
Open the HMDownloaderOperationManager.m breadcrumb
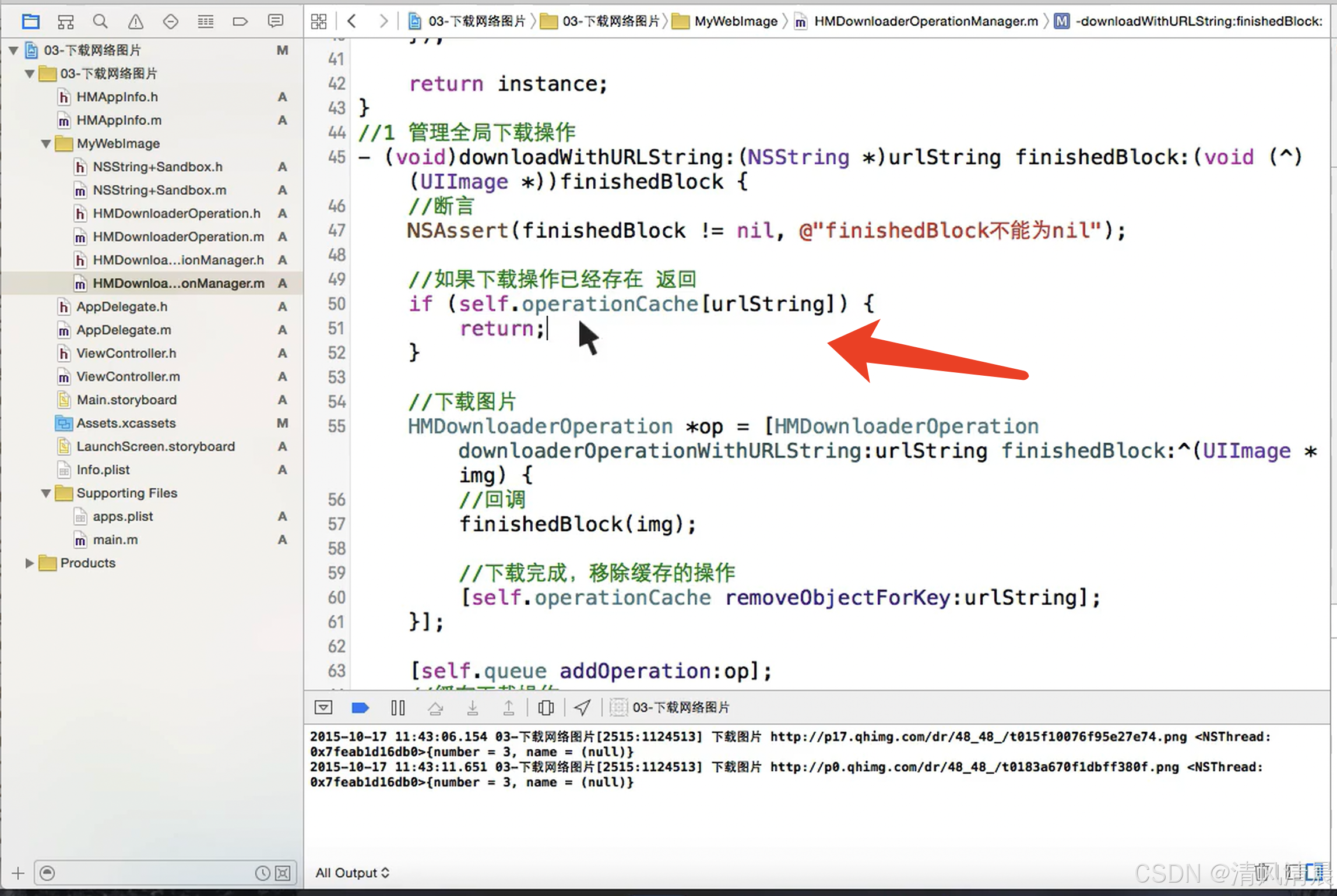pos(926,22)
